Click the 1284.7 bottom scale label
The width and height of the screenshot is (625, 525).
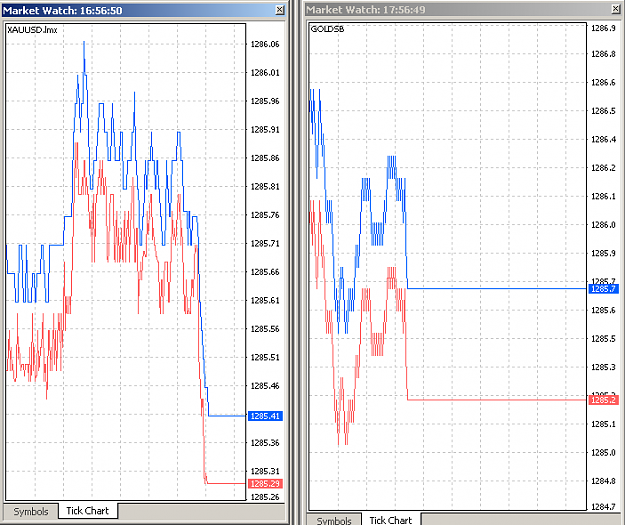[x=603, y=507]
